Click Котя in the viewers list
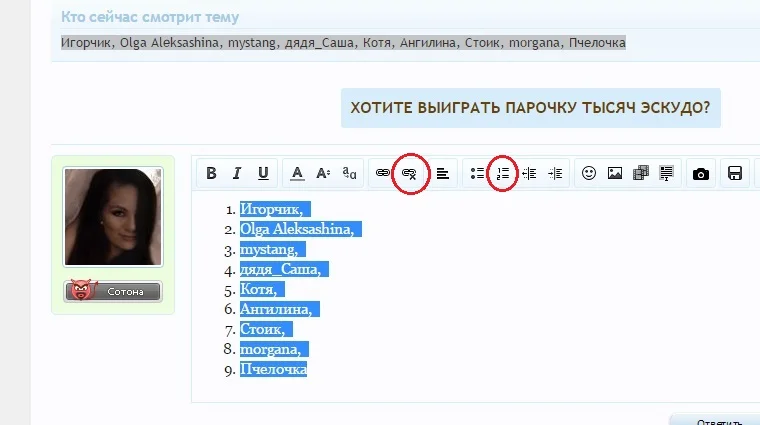The width and height of the screenshot is (760, 425). coord(377,43)
